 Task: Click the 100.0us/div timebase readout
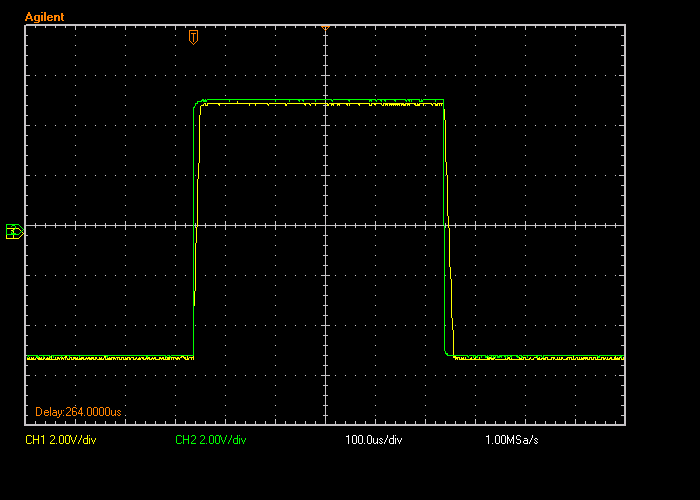tap(374, 440)
